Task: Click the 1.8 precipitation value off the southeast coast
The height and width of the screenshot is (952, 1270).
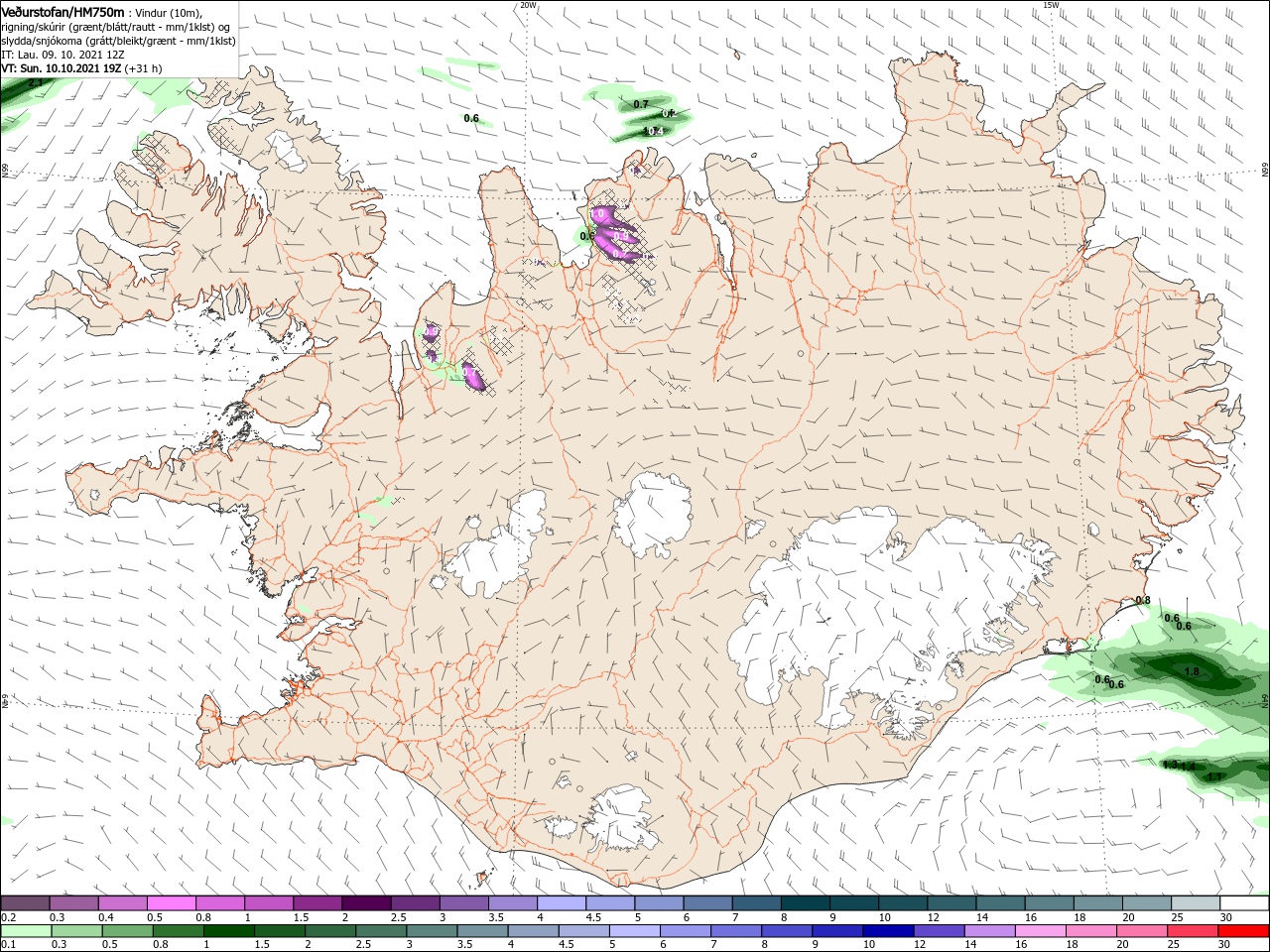Action: (1193, 671)
